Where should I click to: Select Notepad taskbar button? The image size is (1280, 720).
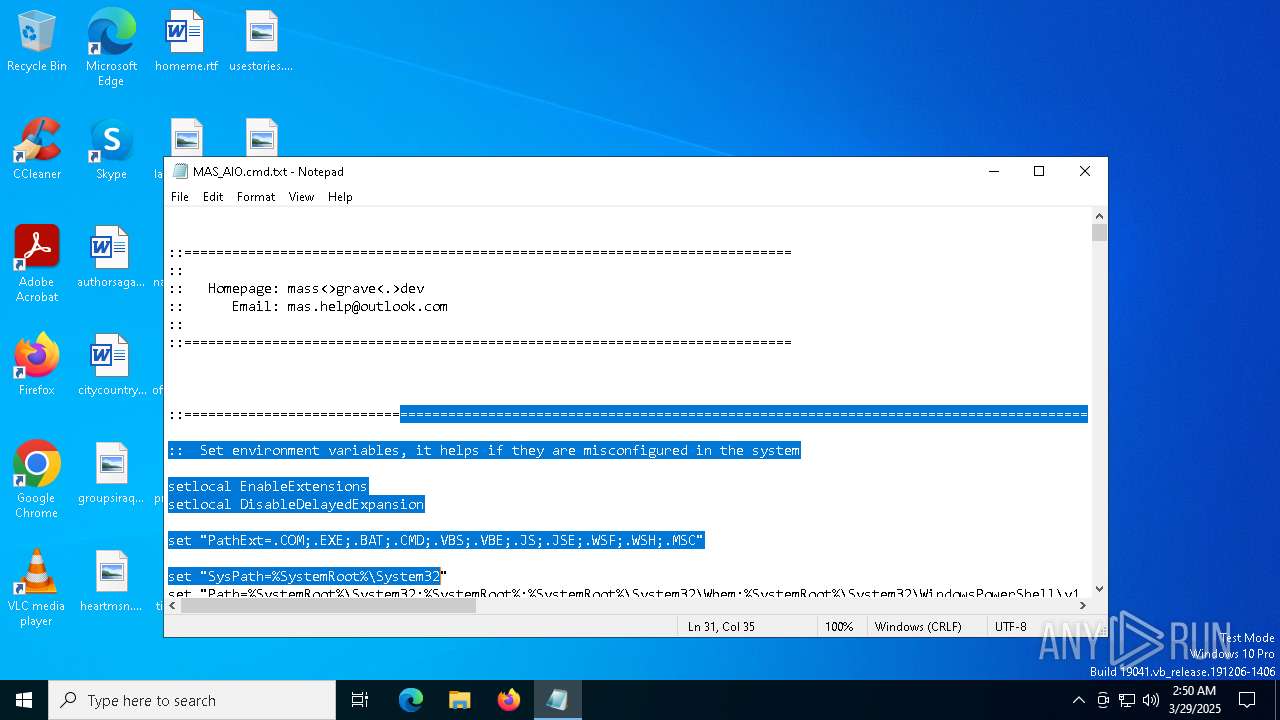coord(557,700)
